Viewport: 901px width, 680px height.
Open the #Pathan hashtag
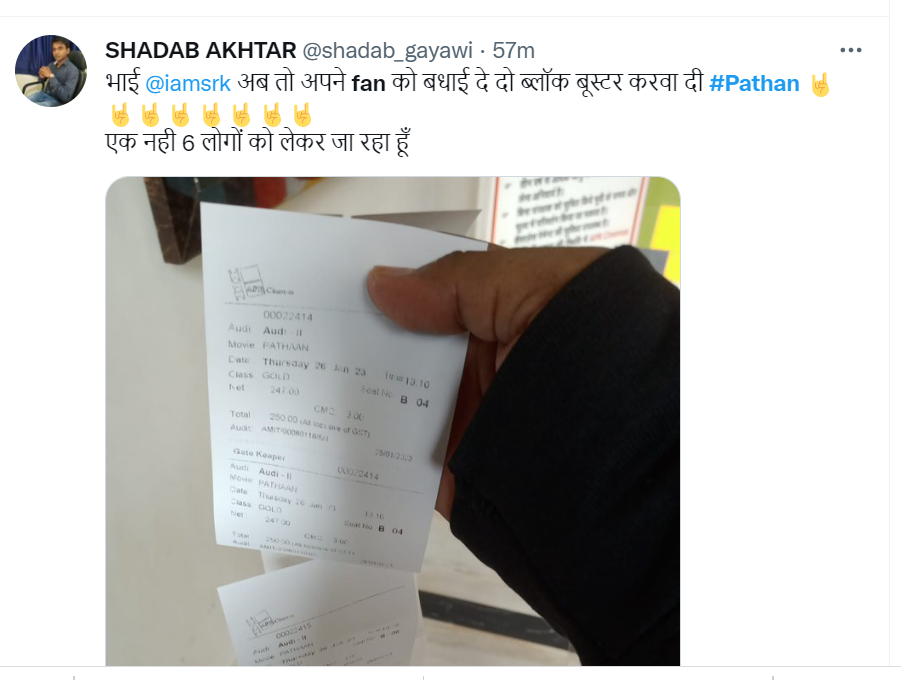754,83
